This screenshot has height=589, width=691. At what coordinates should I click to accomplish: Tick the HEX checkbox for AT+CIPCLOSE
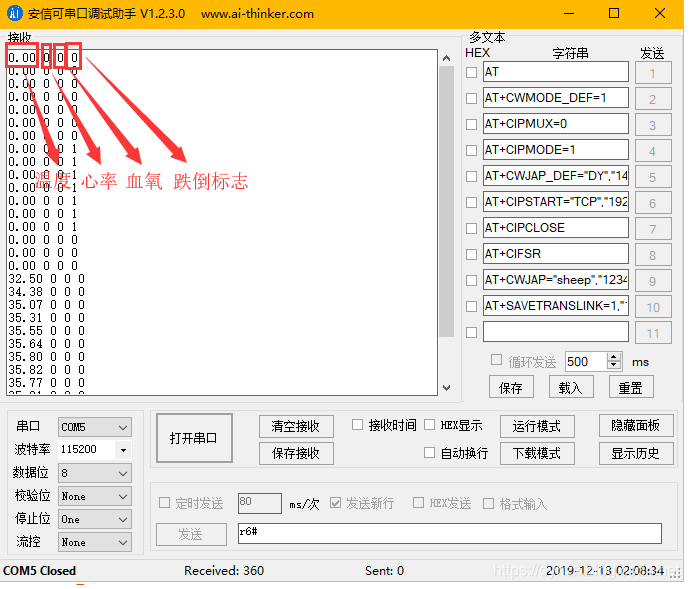coord(472,228)
